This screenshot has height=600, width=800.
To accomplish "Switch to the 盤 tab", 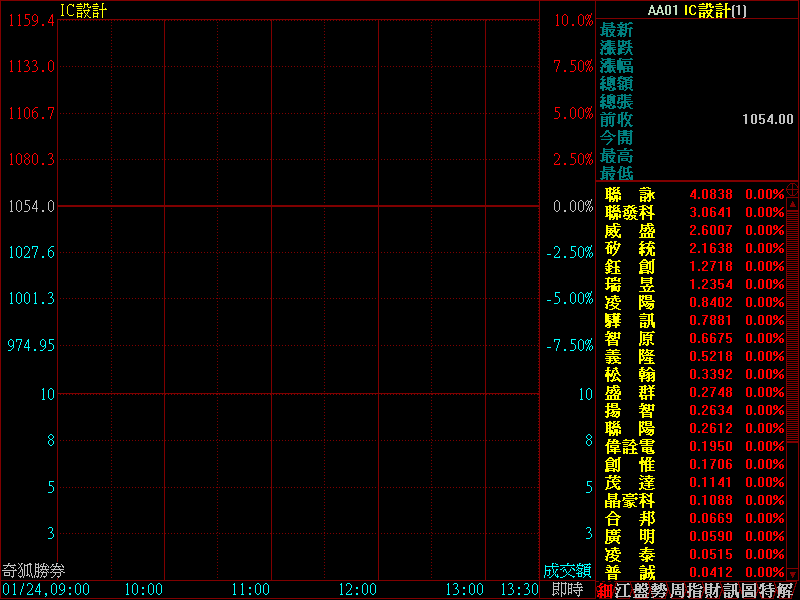I will pos(644,590).
